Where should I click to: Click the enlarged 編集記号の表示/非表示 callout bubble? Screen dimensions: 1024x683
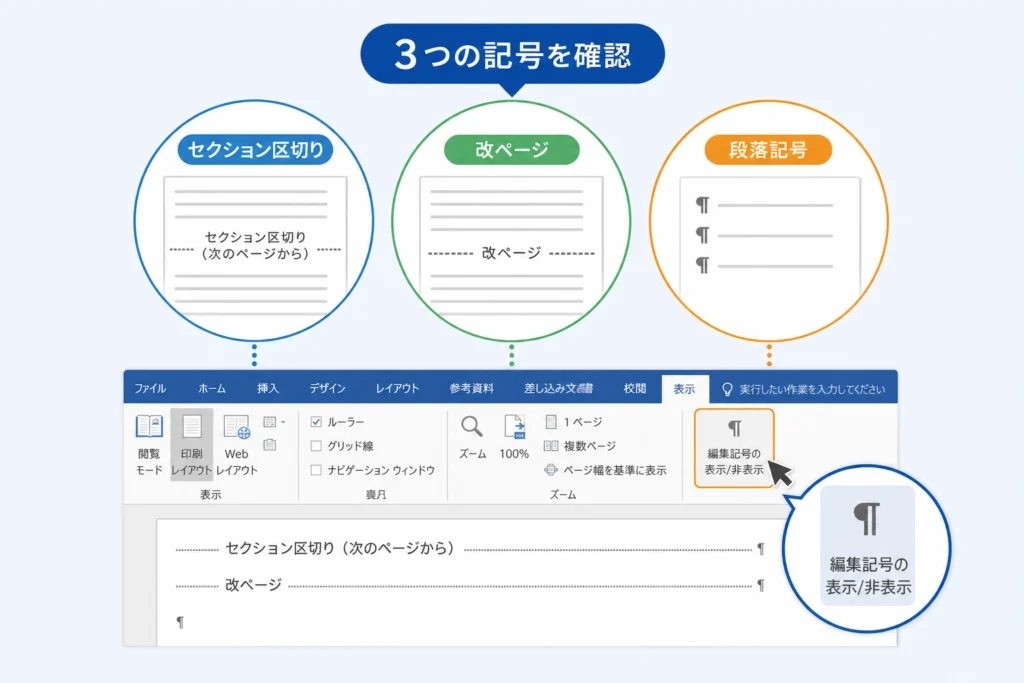tap(867, 548)
